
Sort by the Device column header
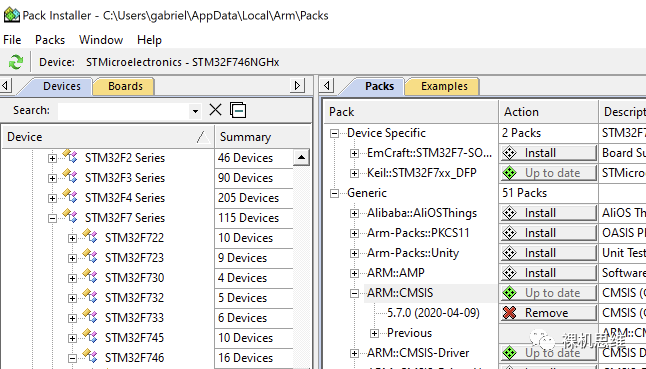[108, 137]
